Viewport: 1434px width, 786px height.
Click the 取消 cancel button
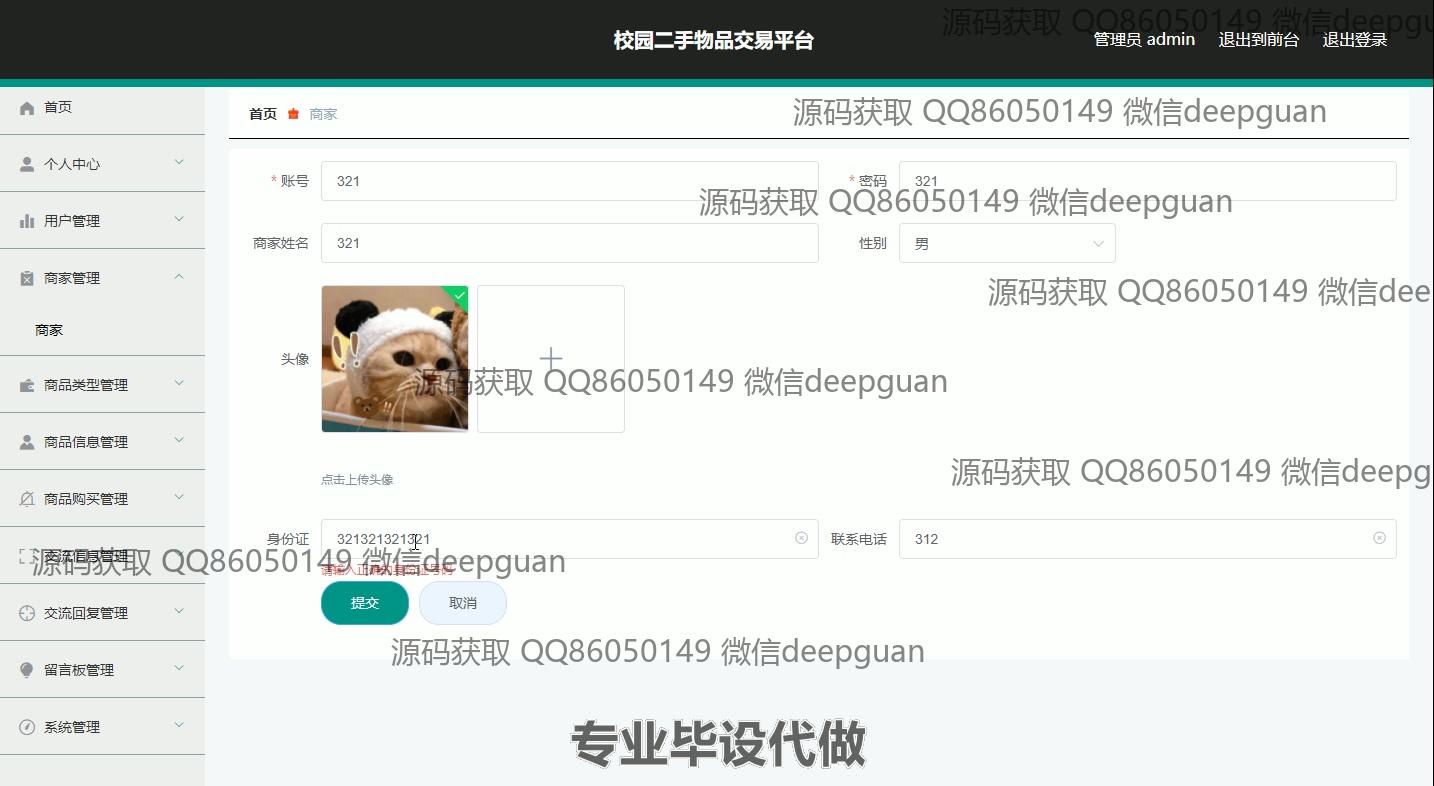[463, 603]
